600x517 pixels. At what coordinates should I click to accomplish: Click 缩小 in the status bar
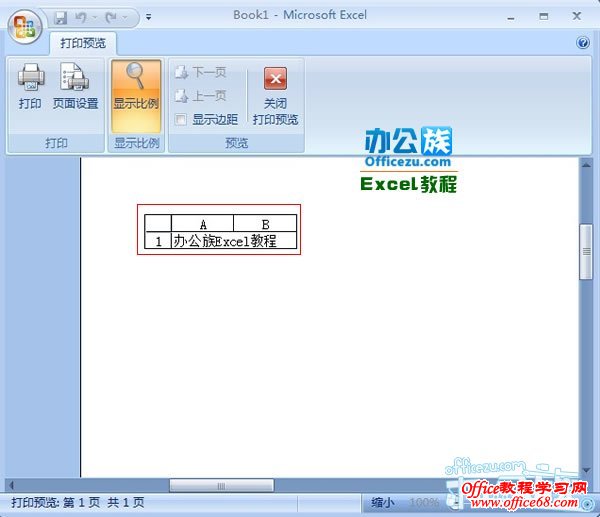[x=383, y=502]
